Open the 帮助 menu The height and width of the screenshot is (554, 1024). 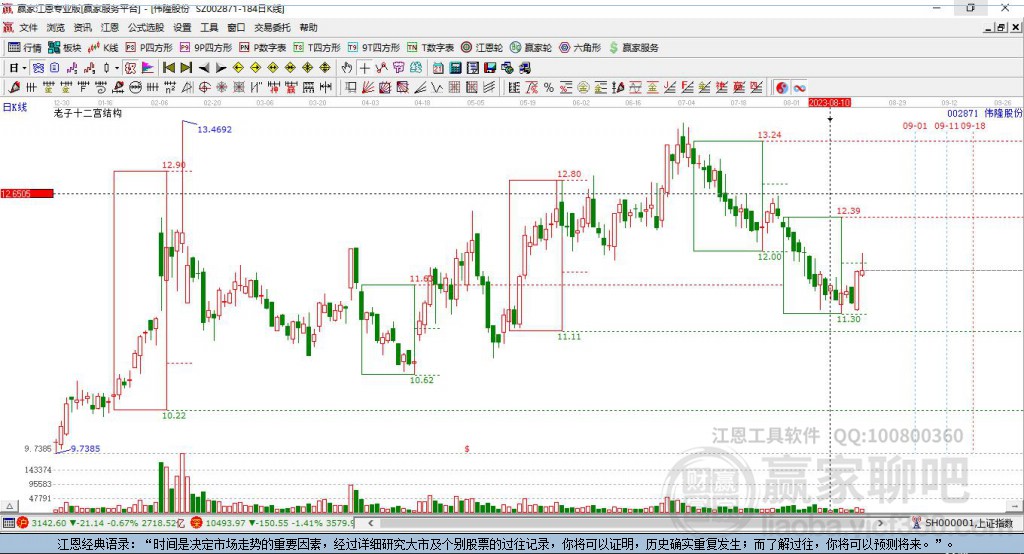(x=308, y=27)
